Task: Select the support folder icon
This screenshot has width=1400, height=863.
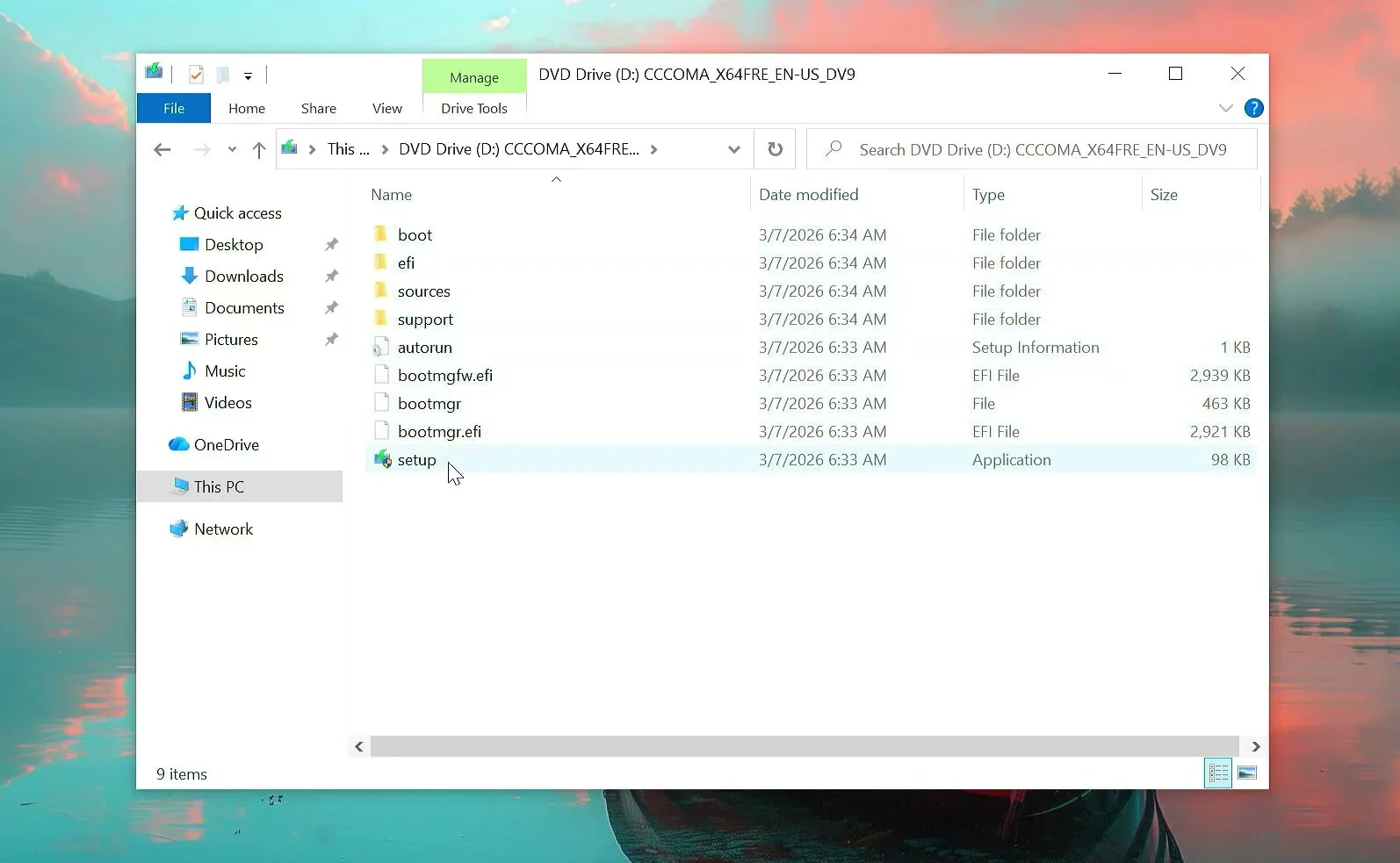Action: 381,319
